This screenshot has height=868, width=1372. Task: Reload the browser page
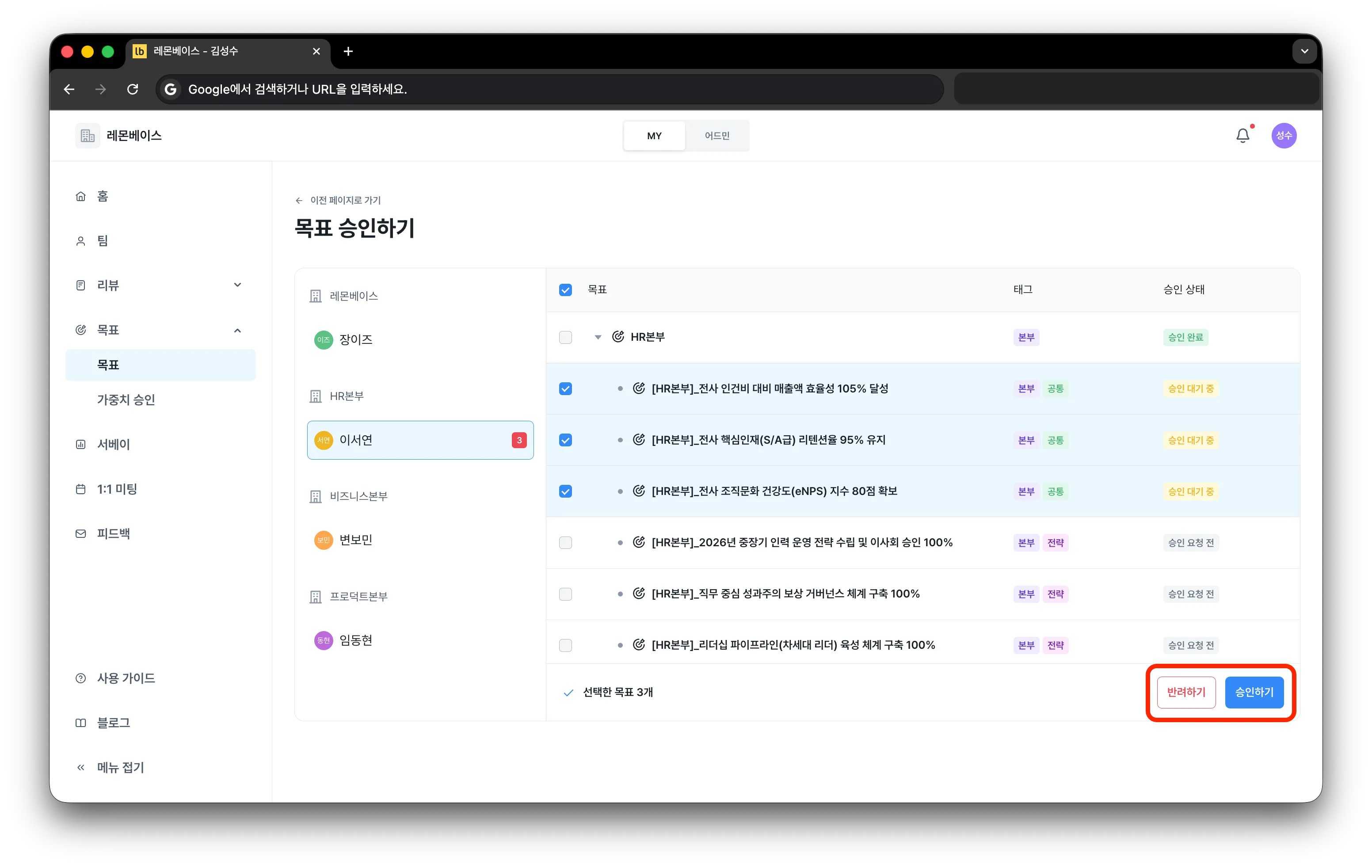pos(133,89)
